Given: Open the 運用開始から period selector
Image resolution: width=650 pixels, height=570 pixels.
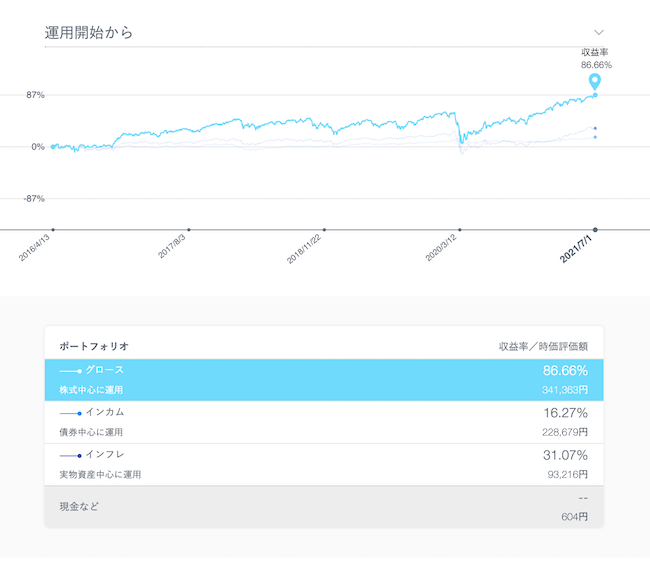Looking at the screenshot, I should (x=324, y=32).
